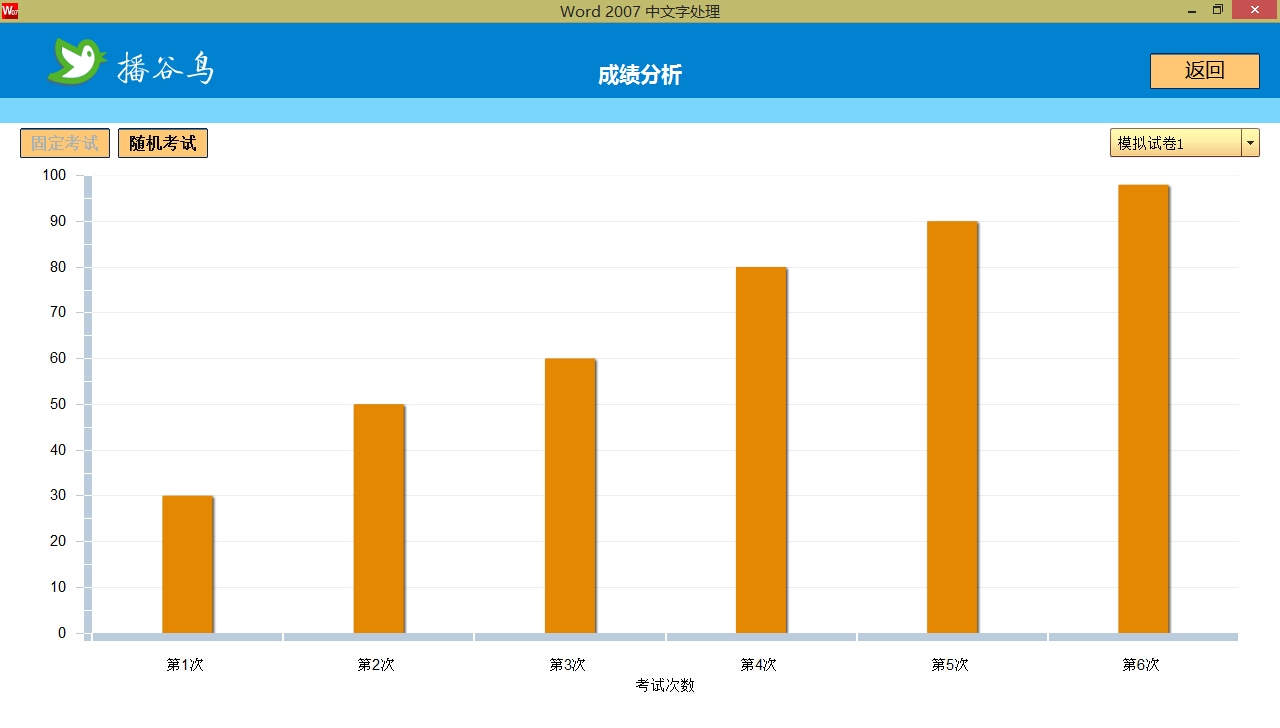Screen dimensions: 1280x728
Task: Click the 成绩分析 heading text
Action: (x=640, y=75)
